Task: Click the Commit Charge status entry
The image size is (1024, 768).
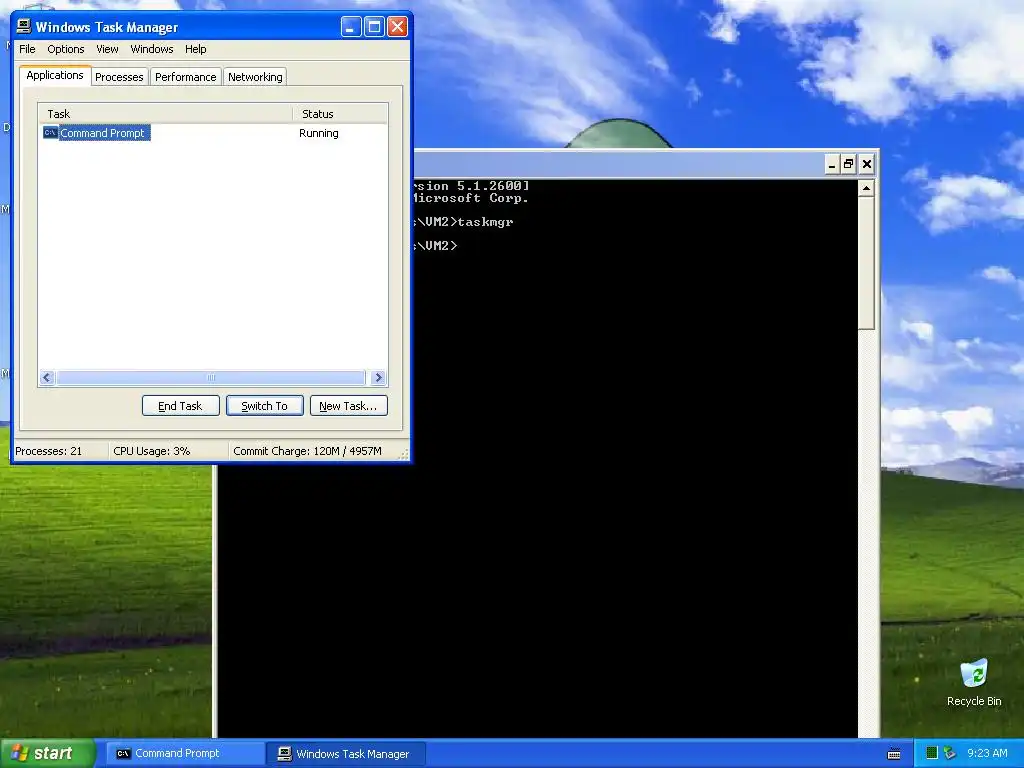Action: tap(307, 451)
